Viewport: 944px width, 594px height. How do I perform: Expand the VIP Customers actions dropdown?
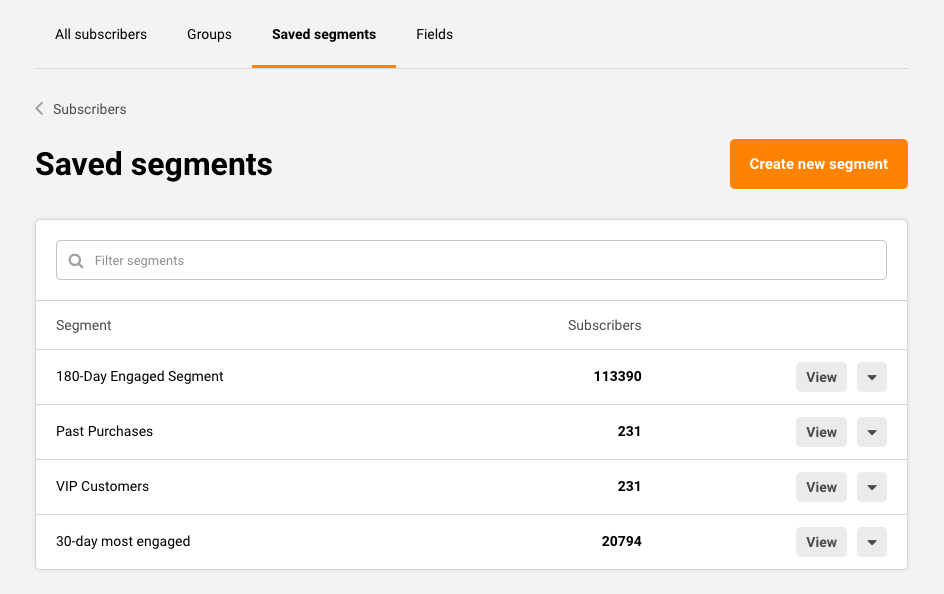[x=871, y=487]
